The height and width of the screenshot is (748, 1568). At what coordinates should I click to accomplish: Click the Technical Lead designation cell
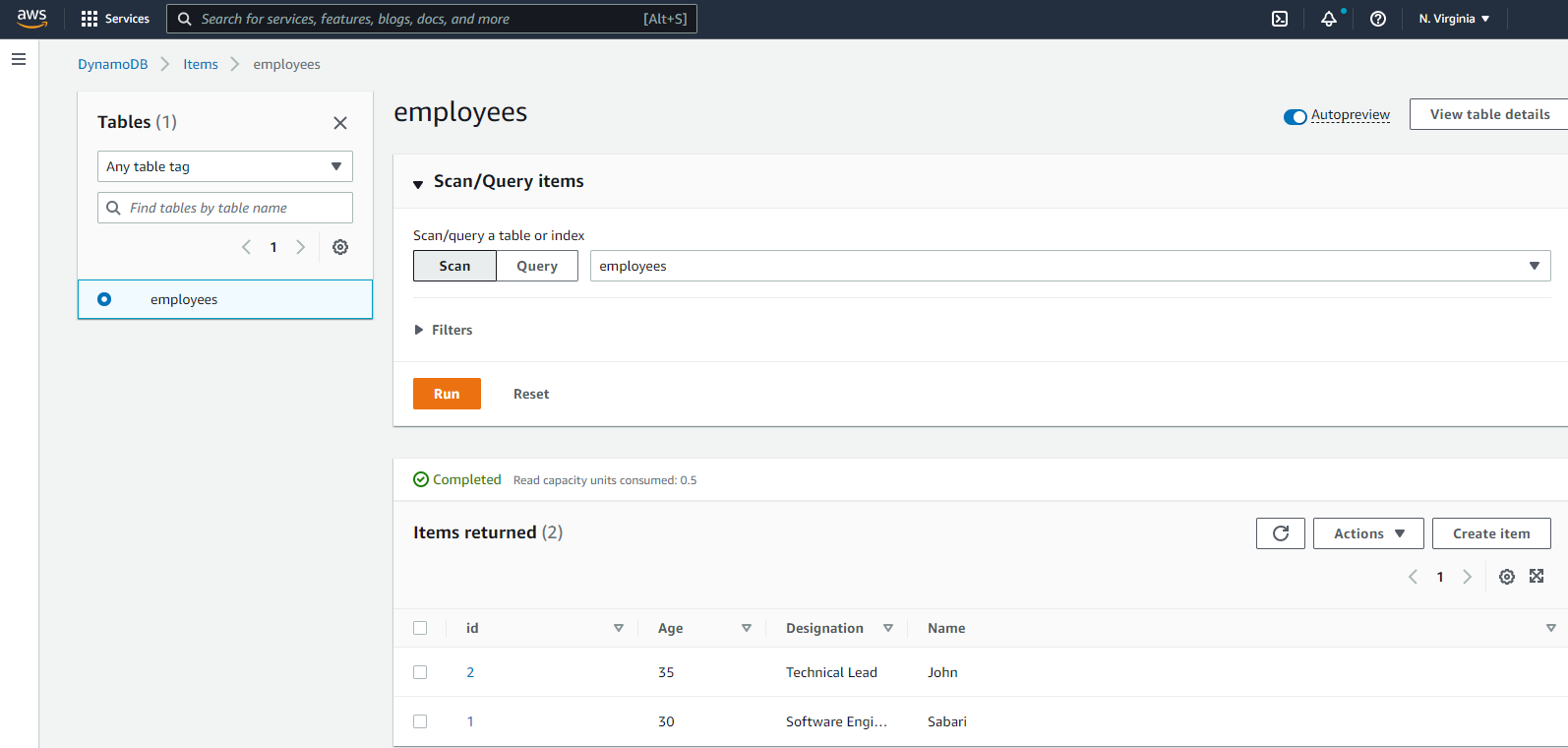tap(831, 672)
